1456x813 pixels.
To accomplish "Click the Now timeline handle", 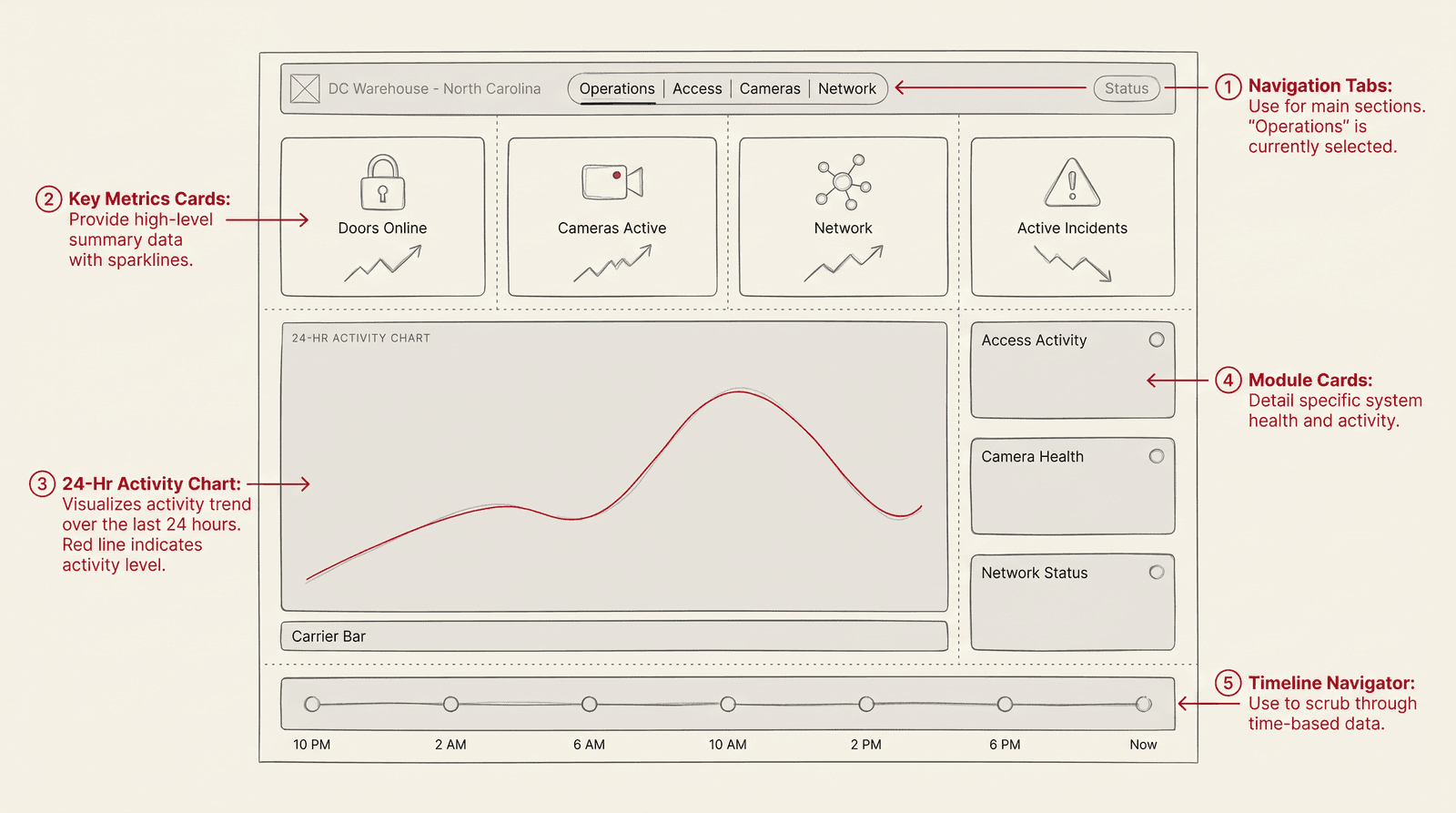I will pos(1144,704).
